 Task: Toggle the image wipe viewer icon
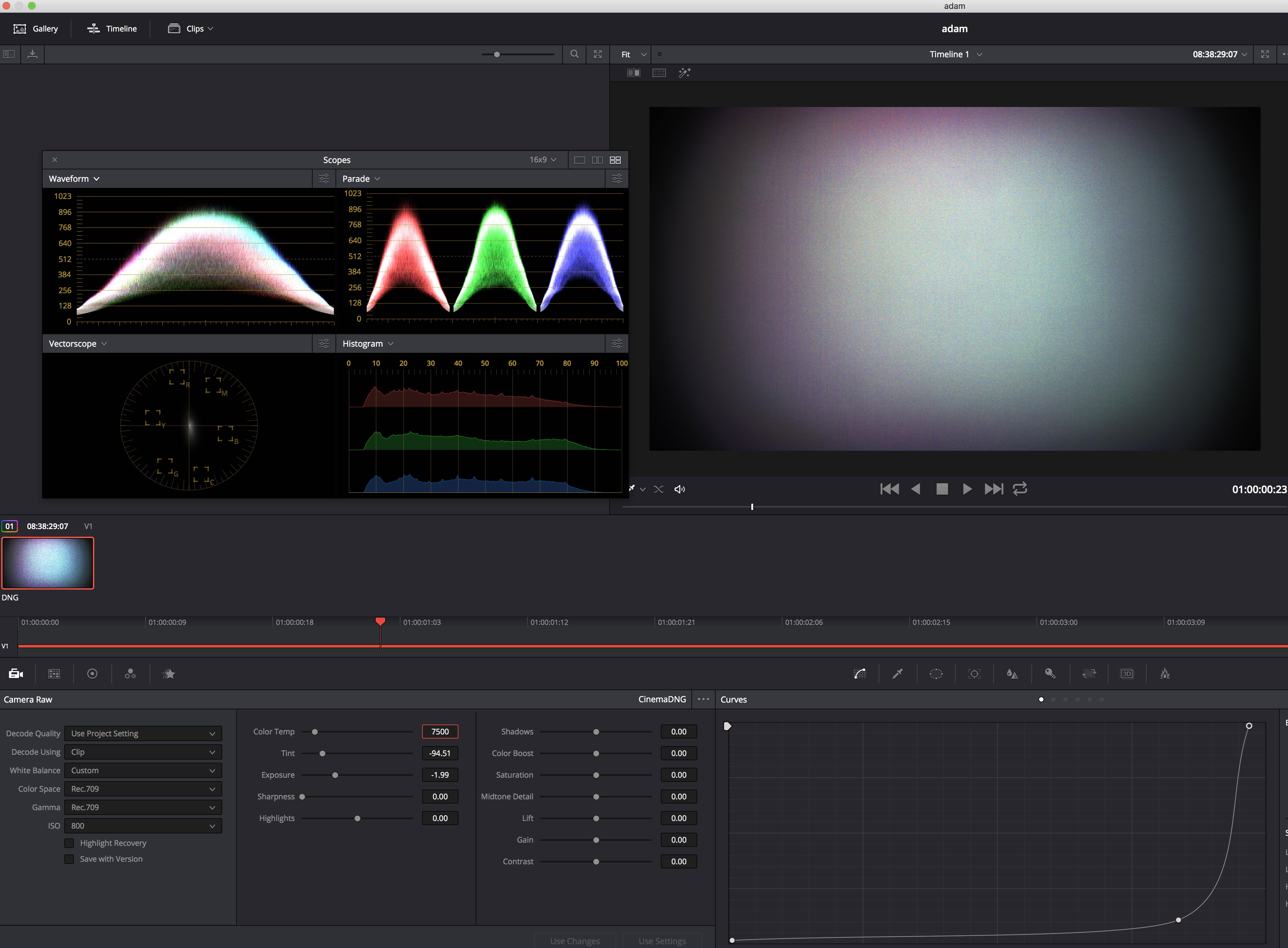633,73
